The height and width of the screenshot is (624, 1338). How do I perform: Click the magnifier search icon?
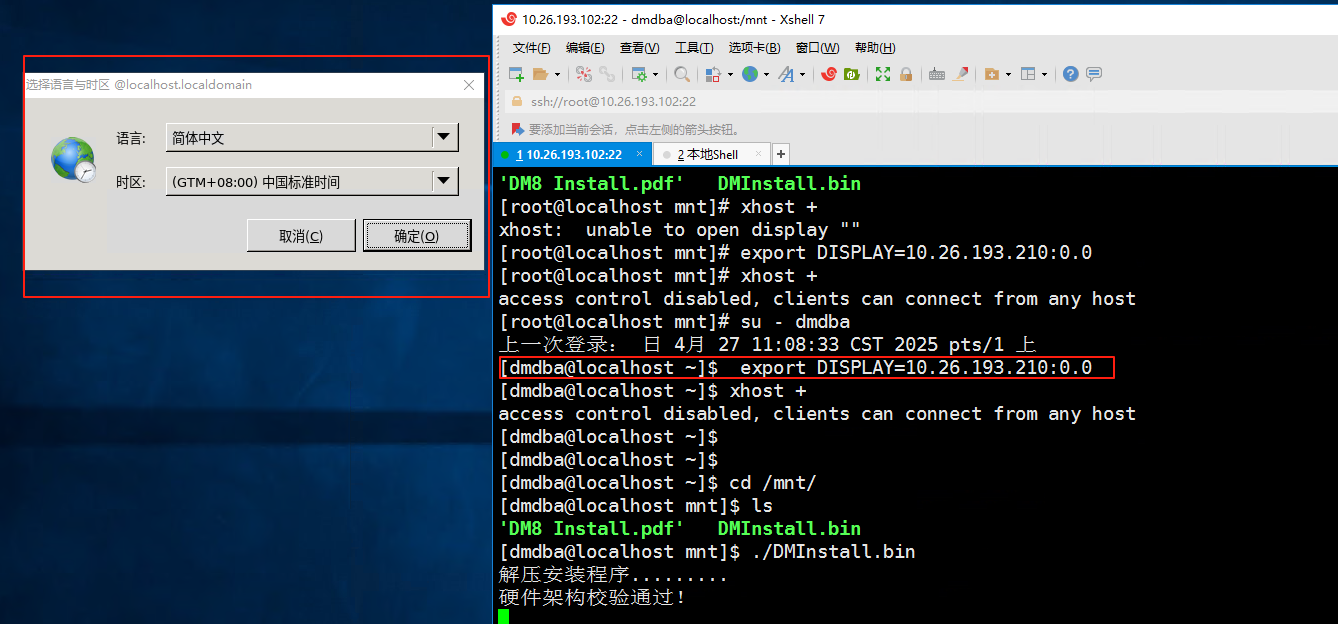(682, 74)
